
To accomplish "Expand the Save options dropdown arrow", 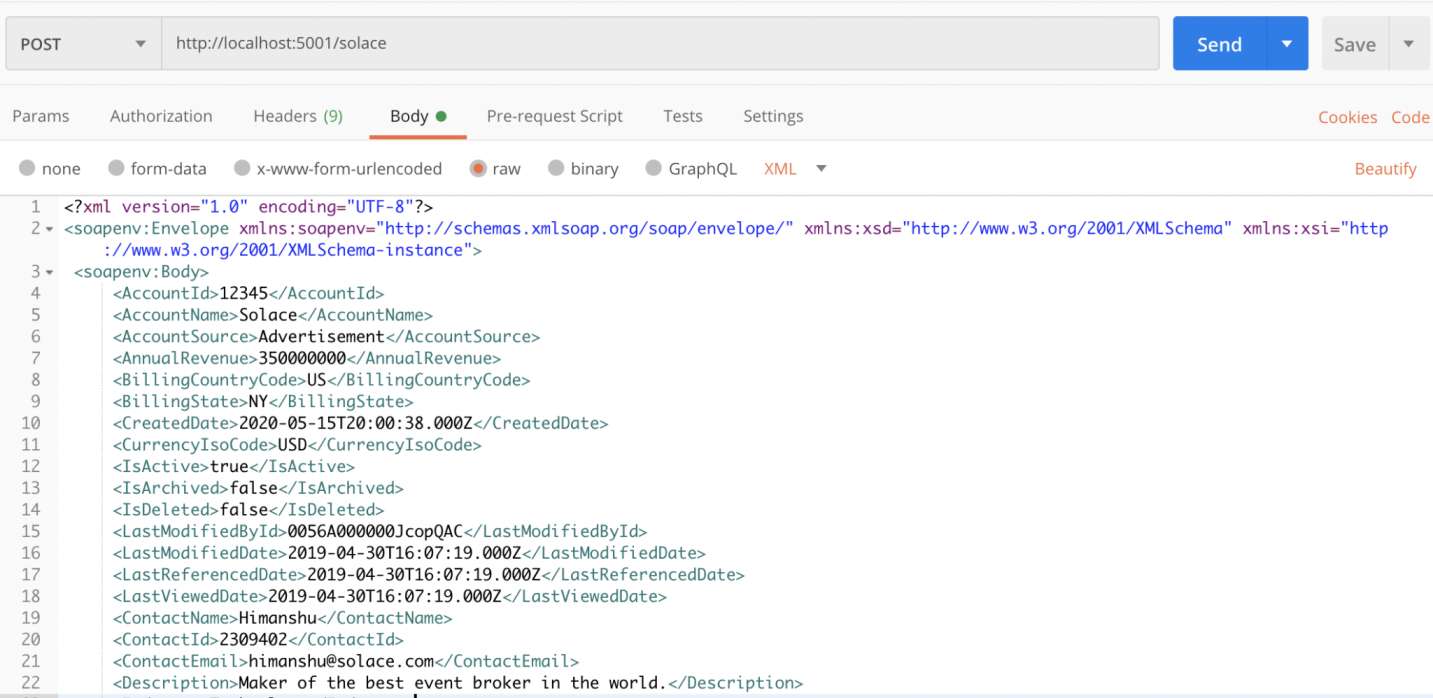I will (1408, 44).
